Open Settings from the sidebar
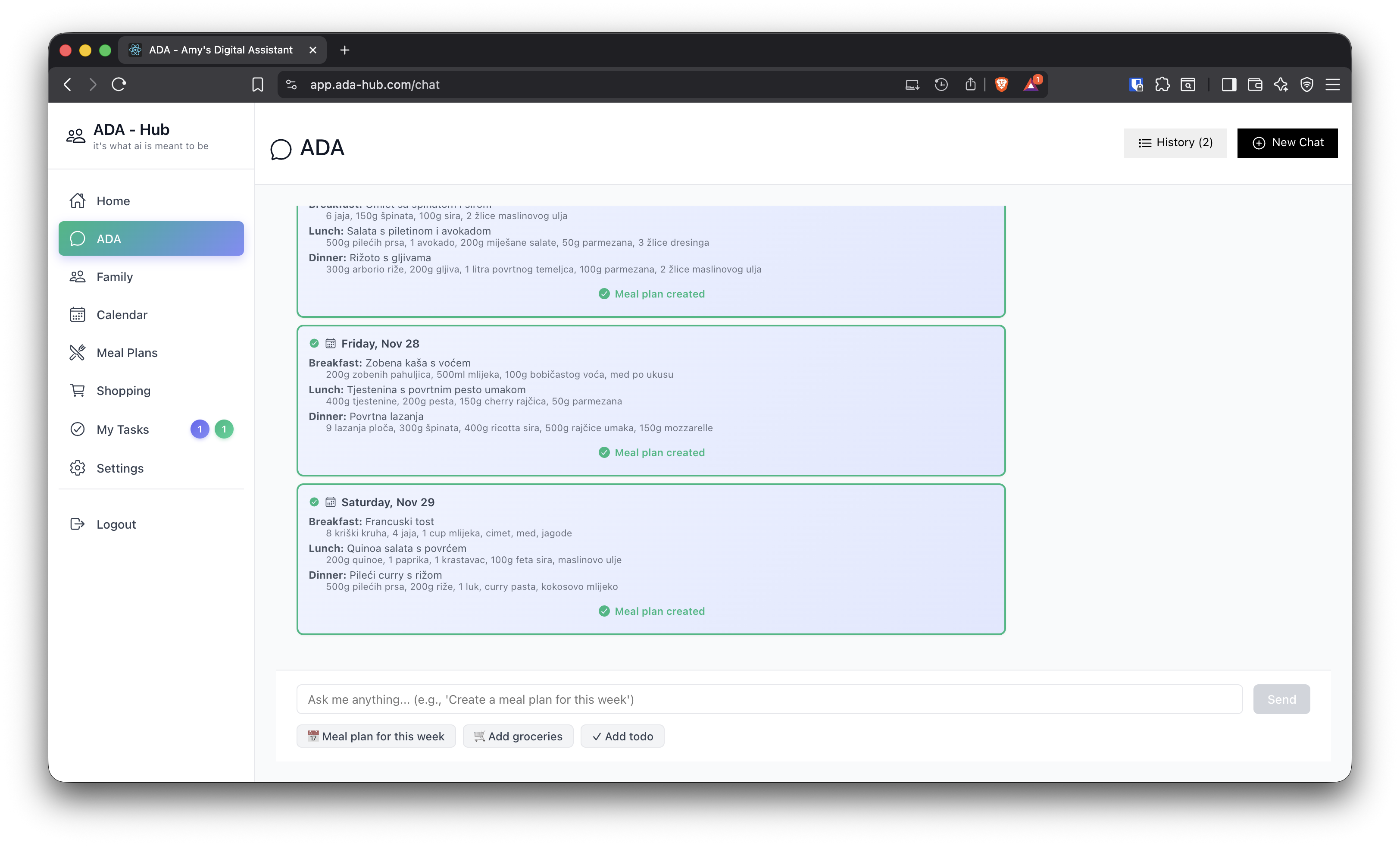The width and height of the screenshot is (1400, 846). click(x=120, y=468)
